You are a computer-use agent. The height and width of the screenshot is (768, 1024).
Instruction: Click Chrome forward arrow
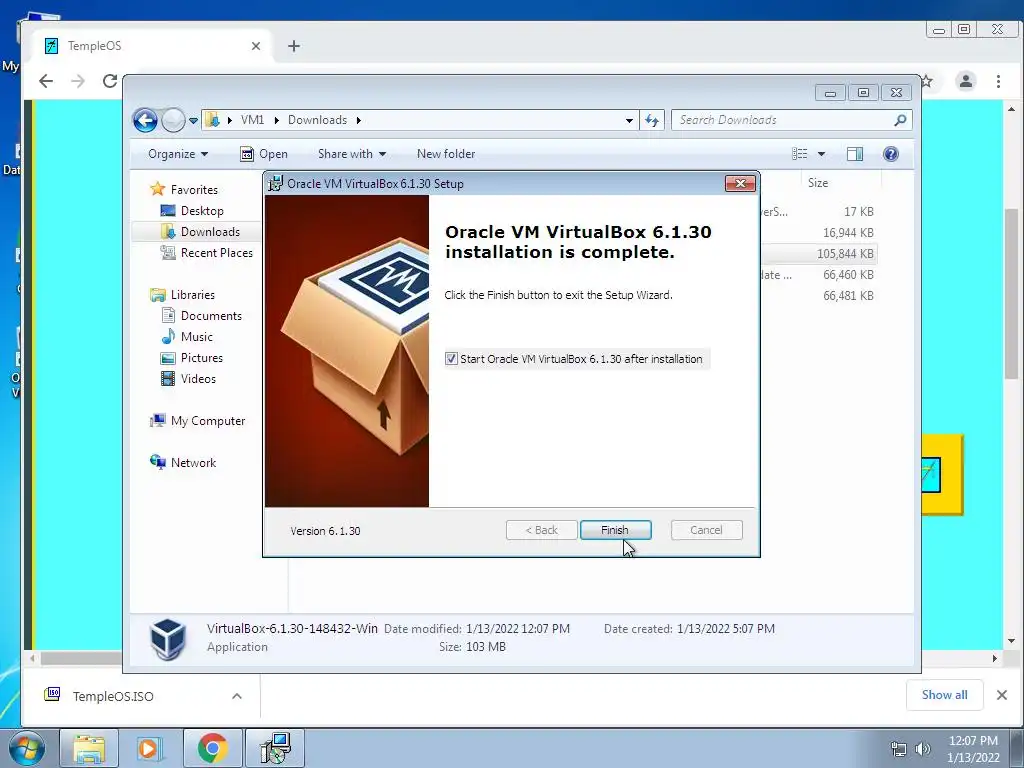point(78,81)
